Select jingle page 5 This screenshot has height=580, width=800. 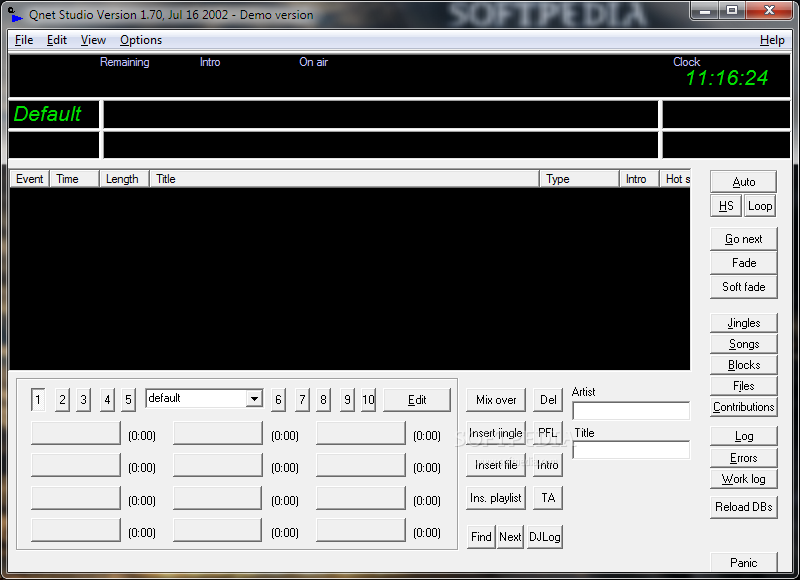[x=129, y=399]
